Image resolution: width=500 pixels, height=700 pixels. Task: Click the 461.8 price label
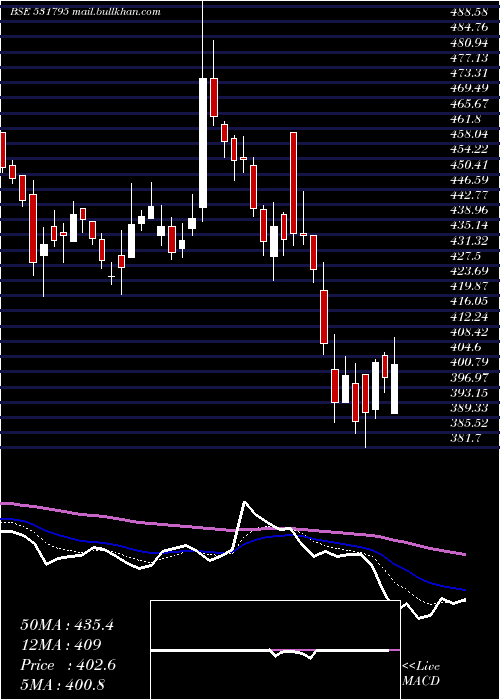(x=466, y=119)
